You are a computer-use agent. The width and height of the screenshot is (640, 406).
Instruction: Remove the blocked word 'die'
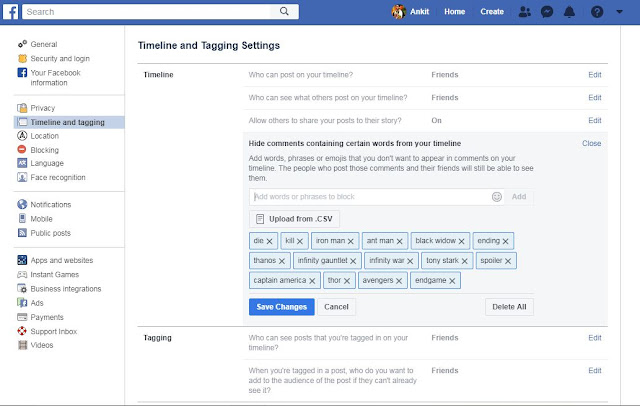269,241
